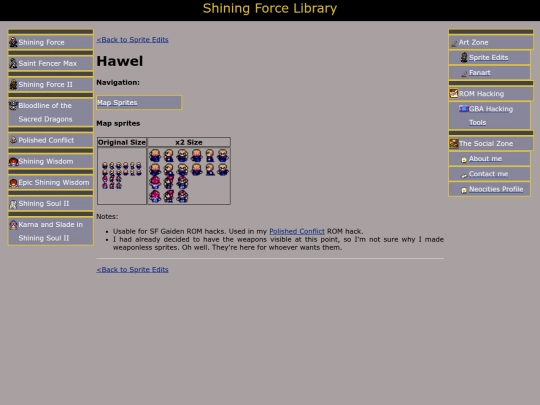
Task: Click the Kama and Slade sprite icon
Action: (13, 225)
